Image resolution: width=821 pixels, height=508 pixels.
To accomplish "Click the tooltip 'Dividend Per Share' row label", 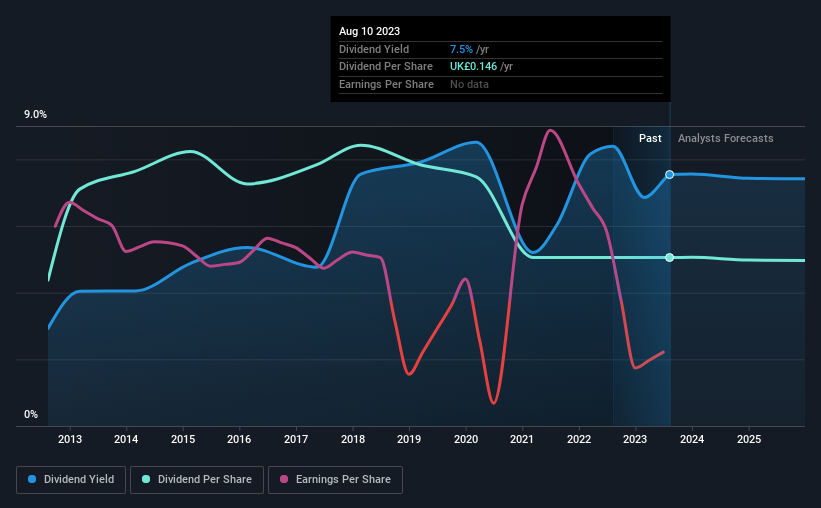I will (x=386, y=67).
